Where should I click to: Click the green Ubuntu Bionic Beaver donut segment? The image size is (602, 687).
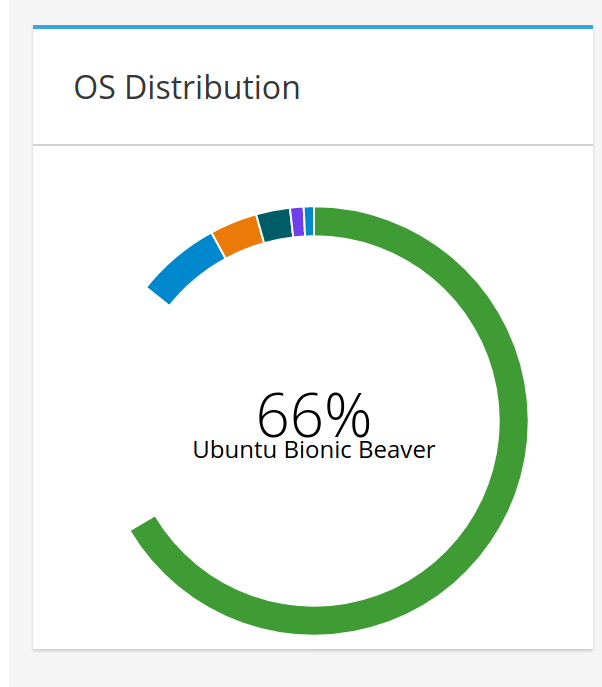tap(513, 421)
